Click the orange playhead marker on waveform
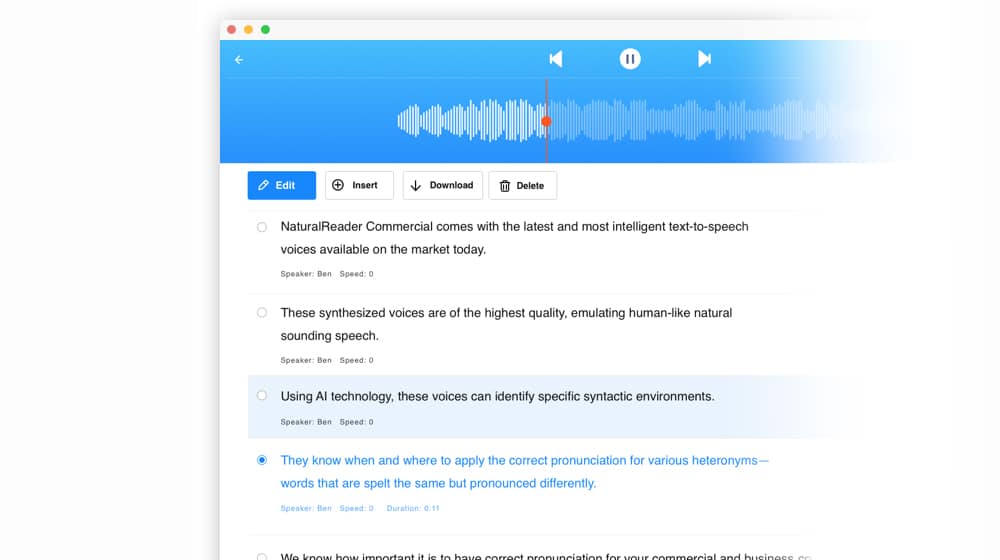The image size is (1000, 560). (546, 121)
